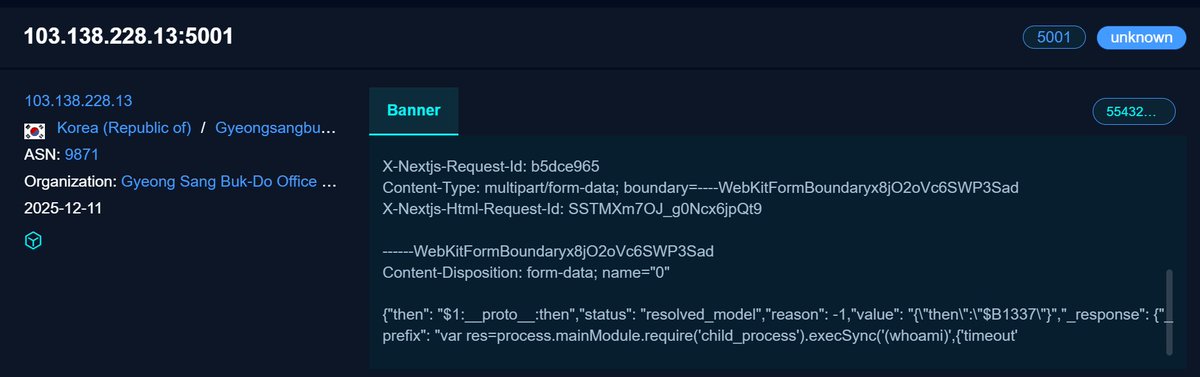Click the cube icon under the date

[x=33, y=241]
